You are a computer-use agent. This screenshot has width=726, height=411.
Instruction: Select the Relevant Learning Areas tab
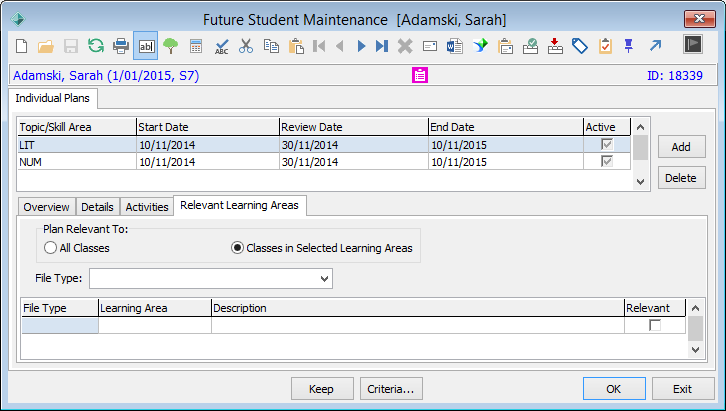[x=239, y=205]
